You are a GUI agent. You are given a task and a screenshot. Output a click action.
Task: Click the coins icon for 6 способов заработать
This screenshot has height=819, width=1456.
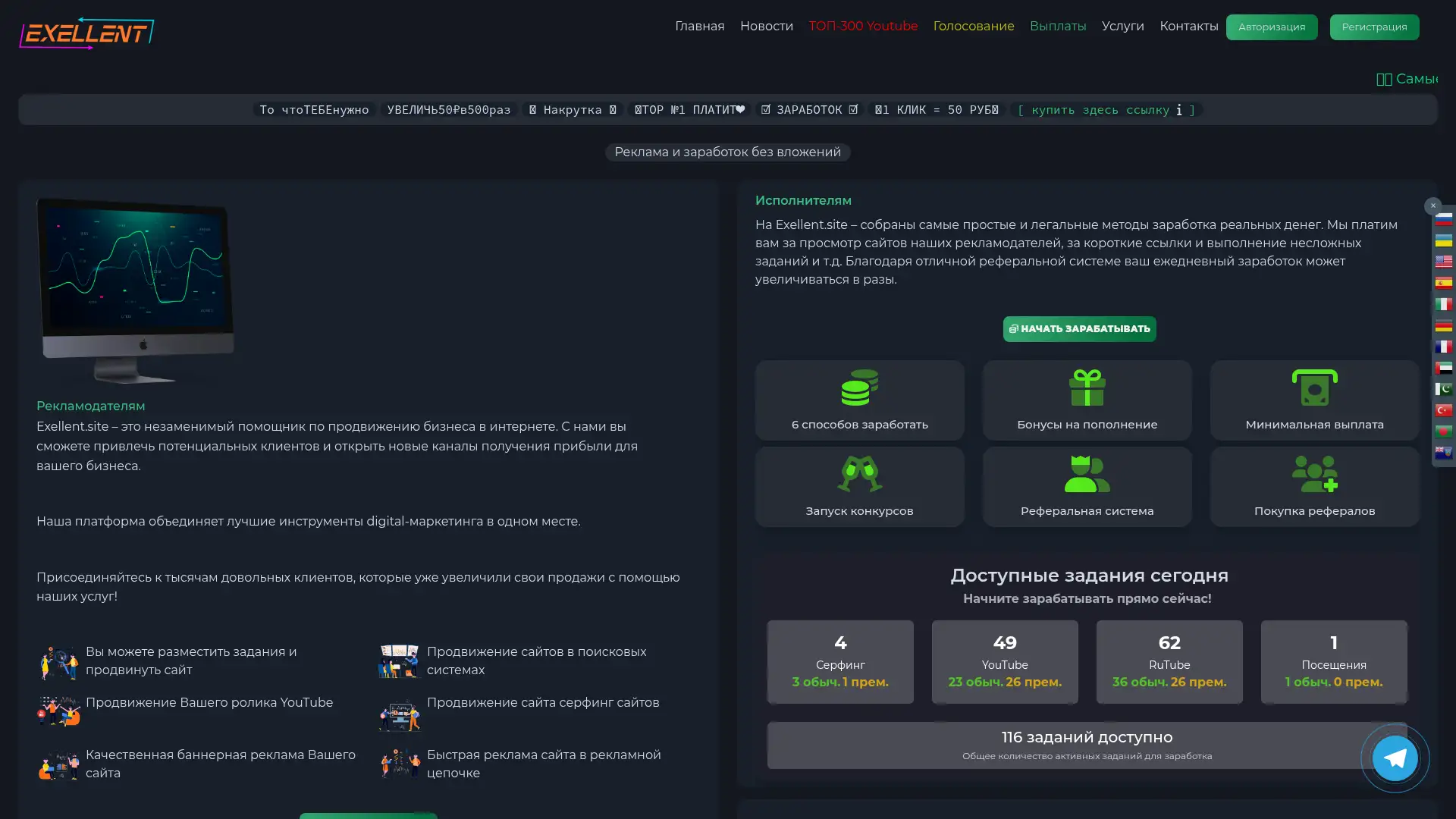[859, 388]
